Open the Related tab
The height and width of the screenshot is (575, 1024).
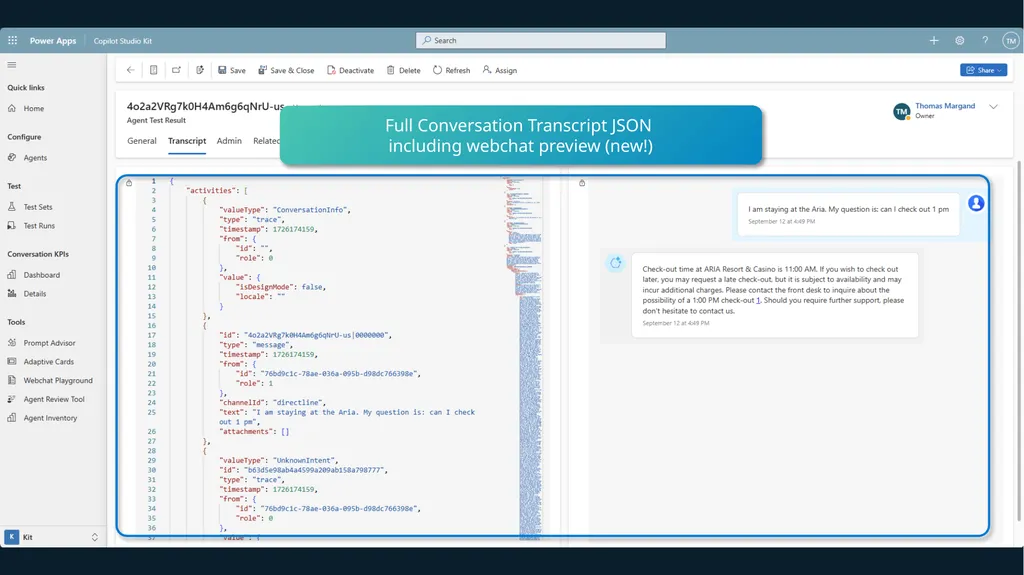click(266, 140)
